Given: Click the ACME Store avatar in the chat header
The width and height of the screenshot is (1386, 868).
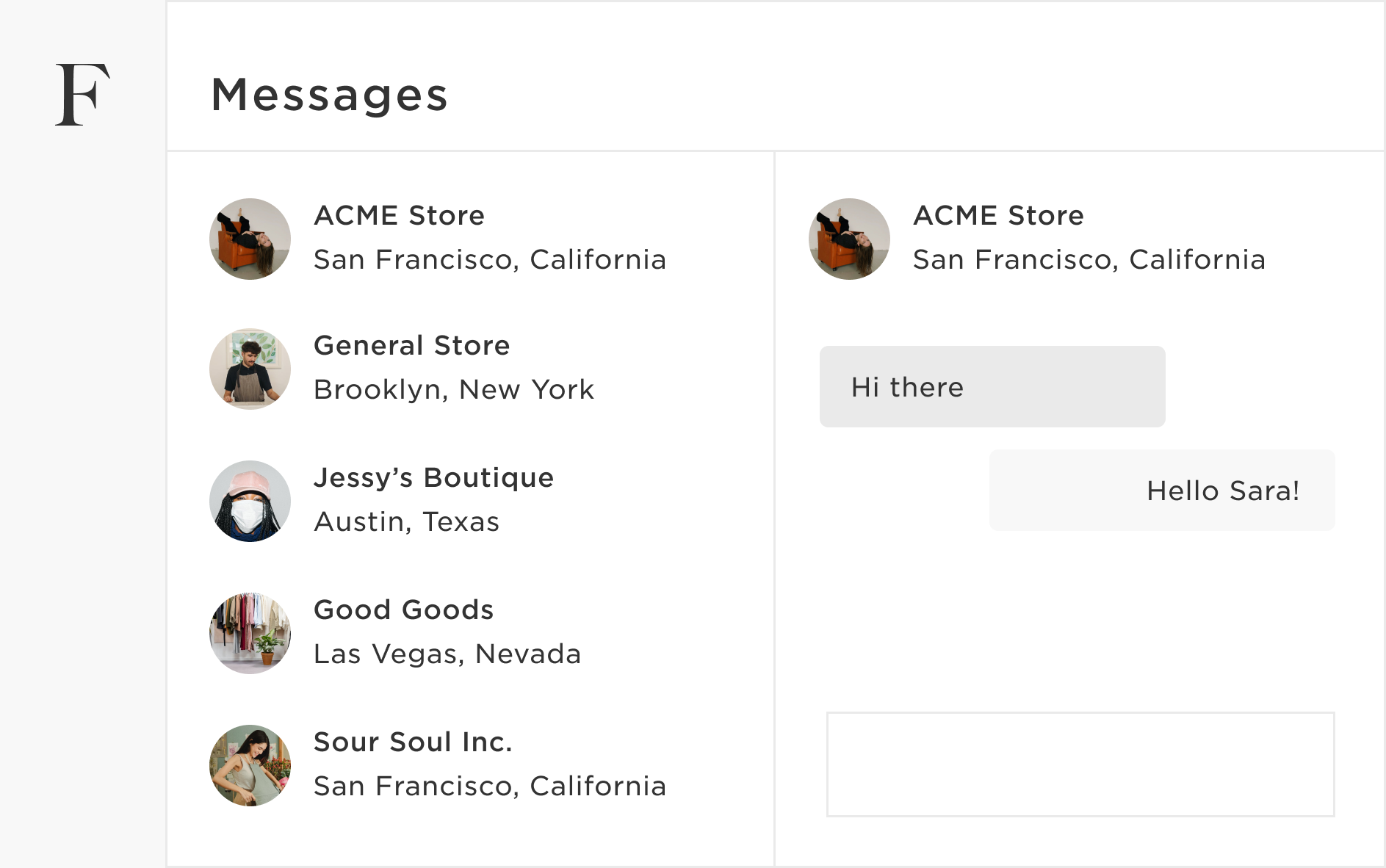Looking at the screenshot, I should click(849, 239).
